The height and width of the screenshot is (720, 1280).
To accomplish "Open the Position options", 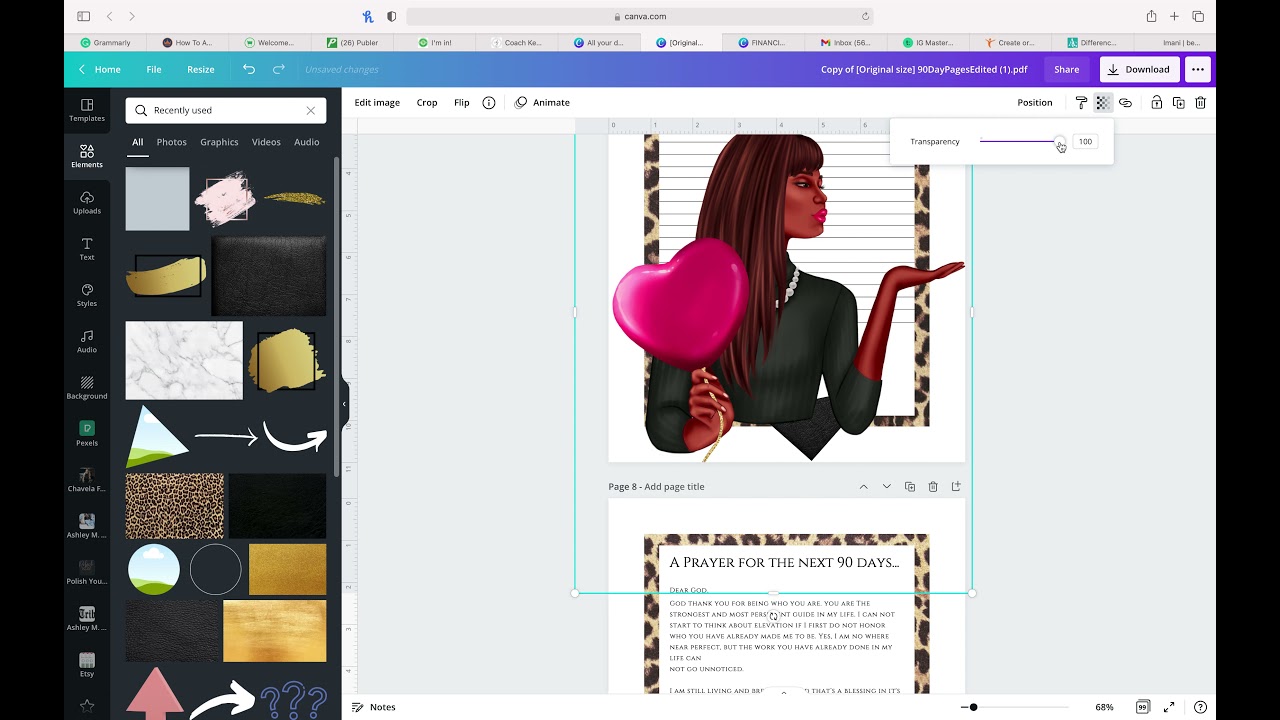I will 1035,102.
